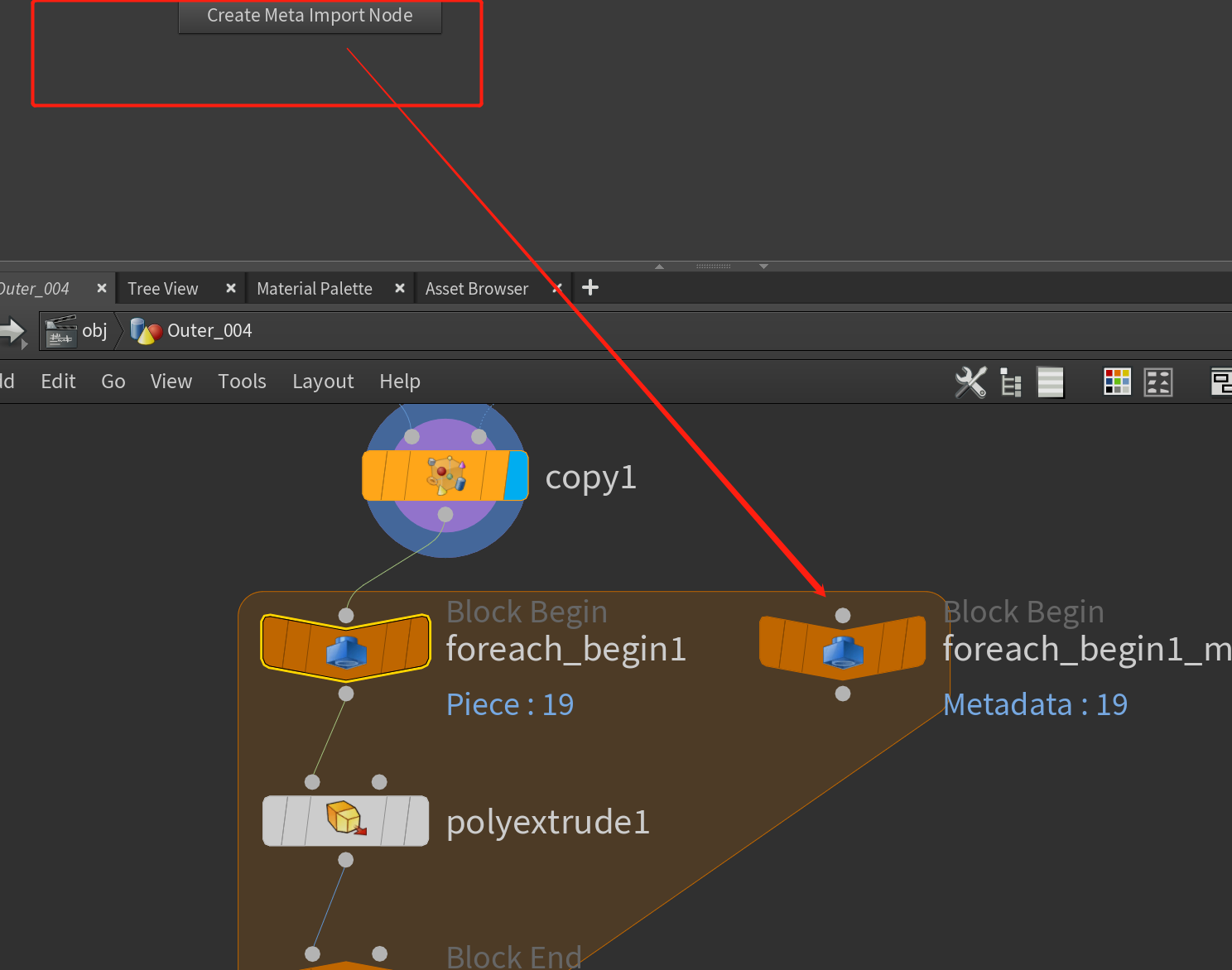
Task: Open the node color palette swatch
Action: pyautogui.click(x=1116, y=382)
